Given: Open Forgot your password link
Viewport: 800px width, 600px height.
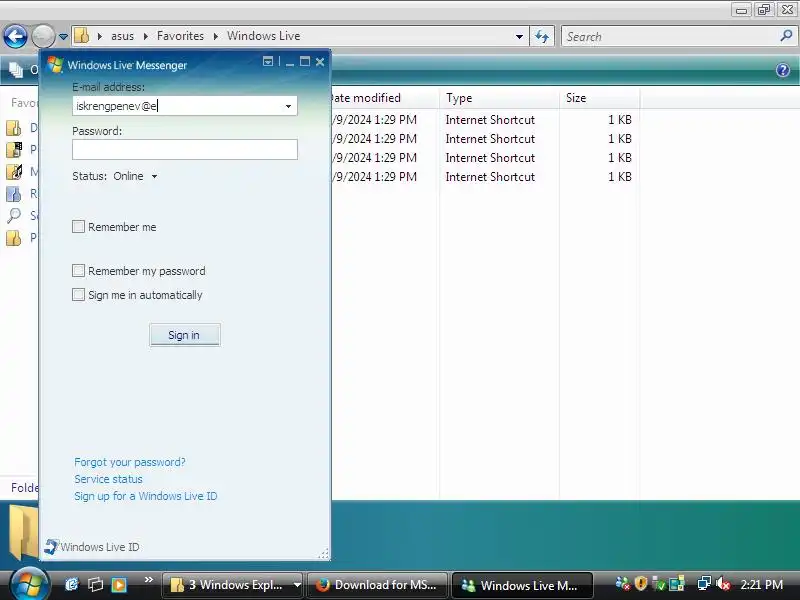Looking at the screenshot, I should pos(130,462).
